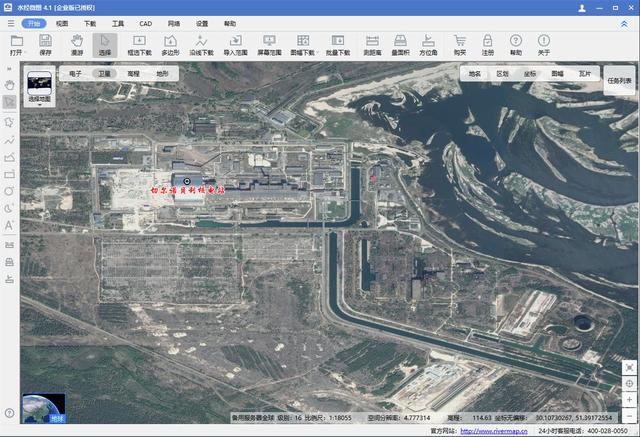Use the 方位角 azimuth tool
The image size is (640, 437).
(428, 45)
